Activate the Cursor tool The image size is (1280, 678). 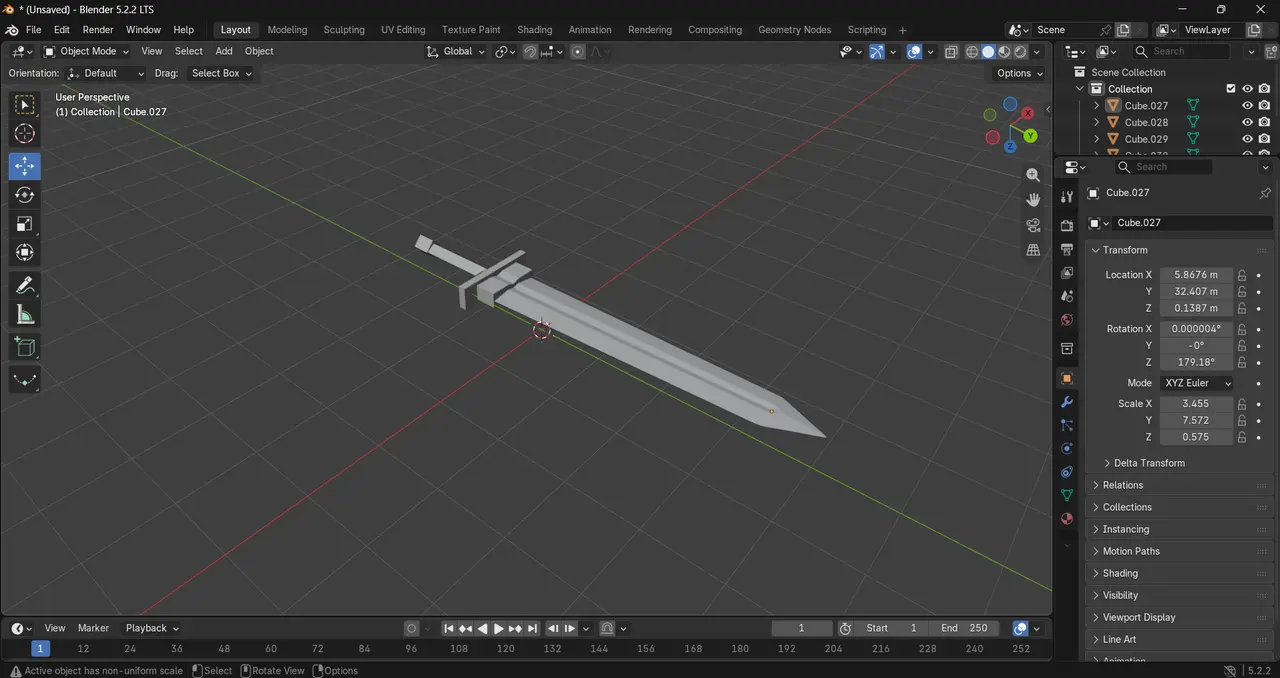click(25, 134)
